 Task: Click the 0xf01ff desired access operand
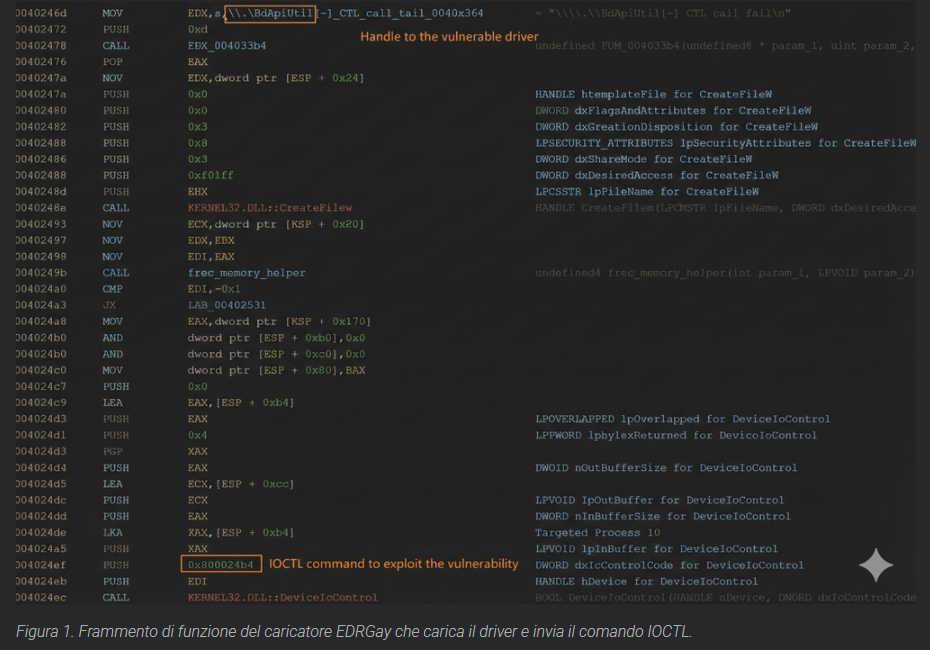point(210,175)
